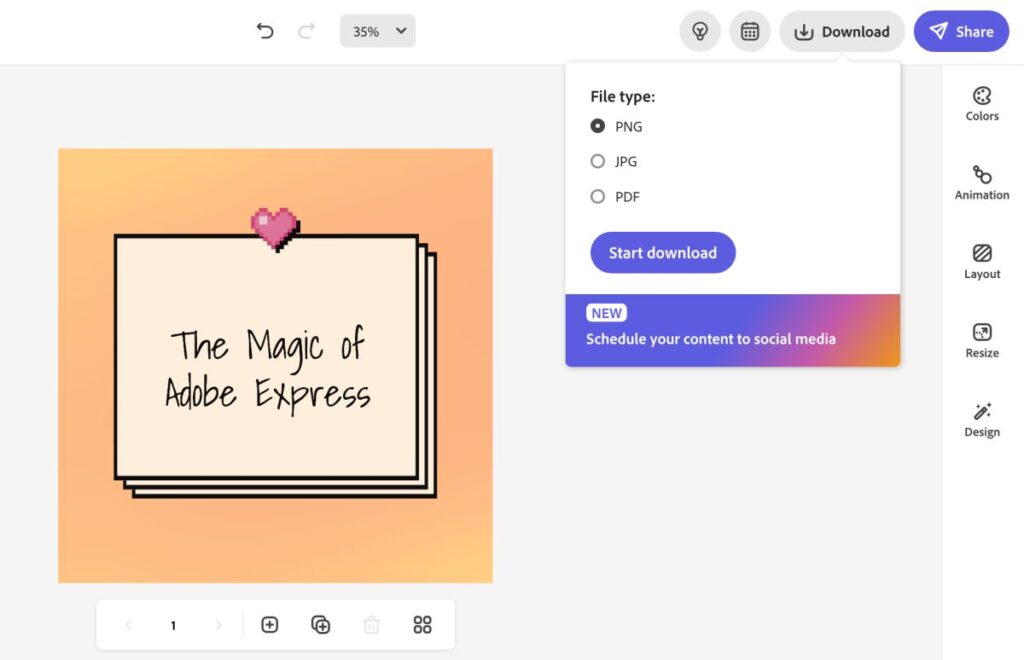Viewport: 1024px width, 660px height.
Task: Open the schedule content to social media banner
Action: [732, 330]
